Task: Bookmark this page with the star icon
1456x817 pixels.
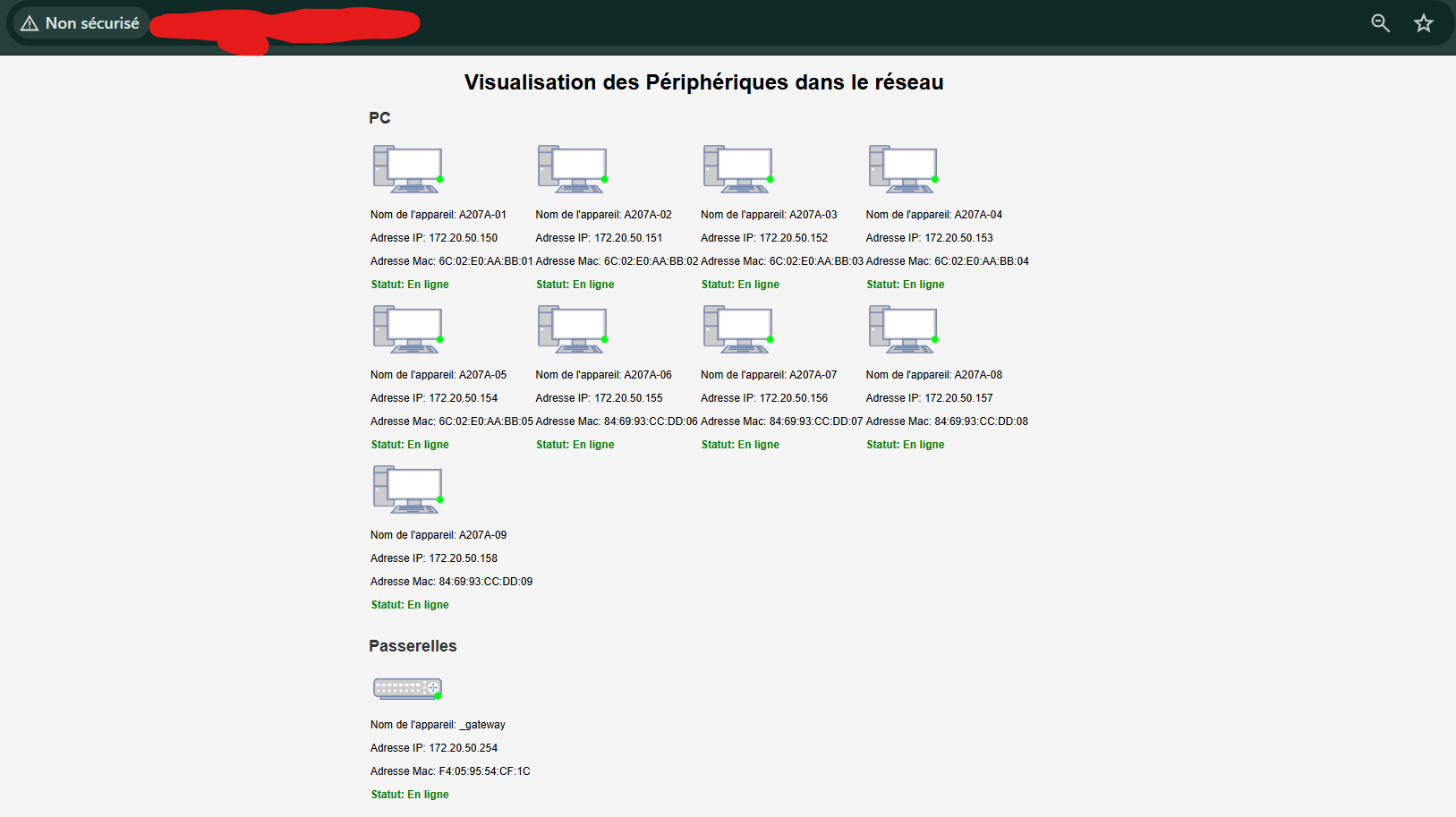Action: [1424, 23]
